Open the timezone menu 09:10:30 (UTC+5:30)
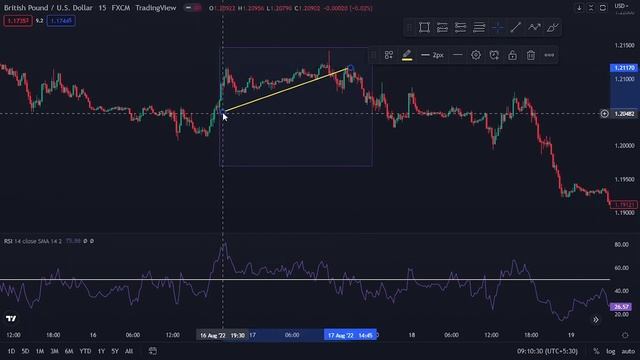The height and width of the screenshot is (360, 640). pyautogui.click(x=547, y=351)
